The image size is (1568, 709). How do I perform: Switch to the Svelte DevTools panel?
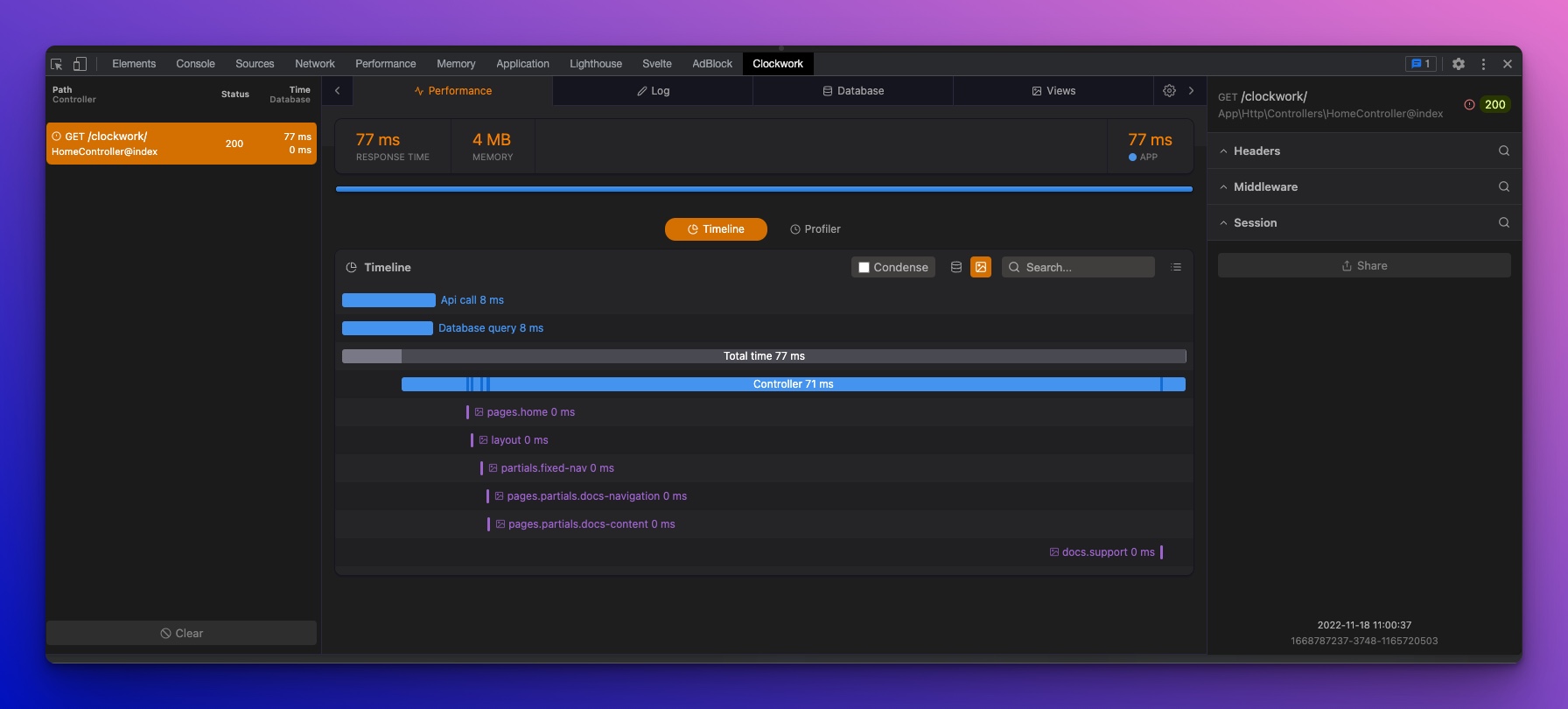pyautogui.click(x=657, y=64)
